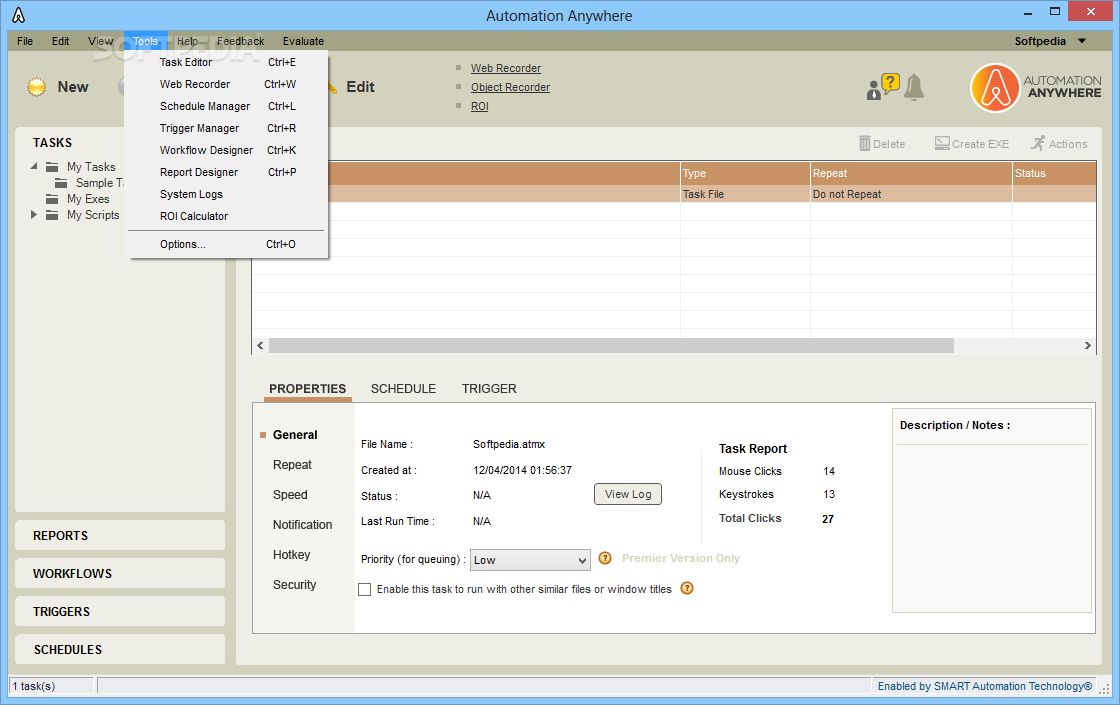Click the New task sun icon
The height and width of the screenshot is (705, 1120).
point(36,87)
